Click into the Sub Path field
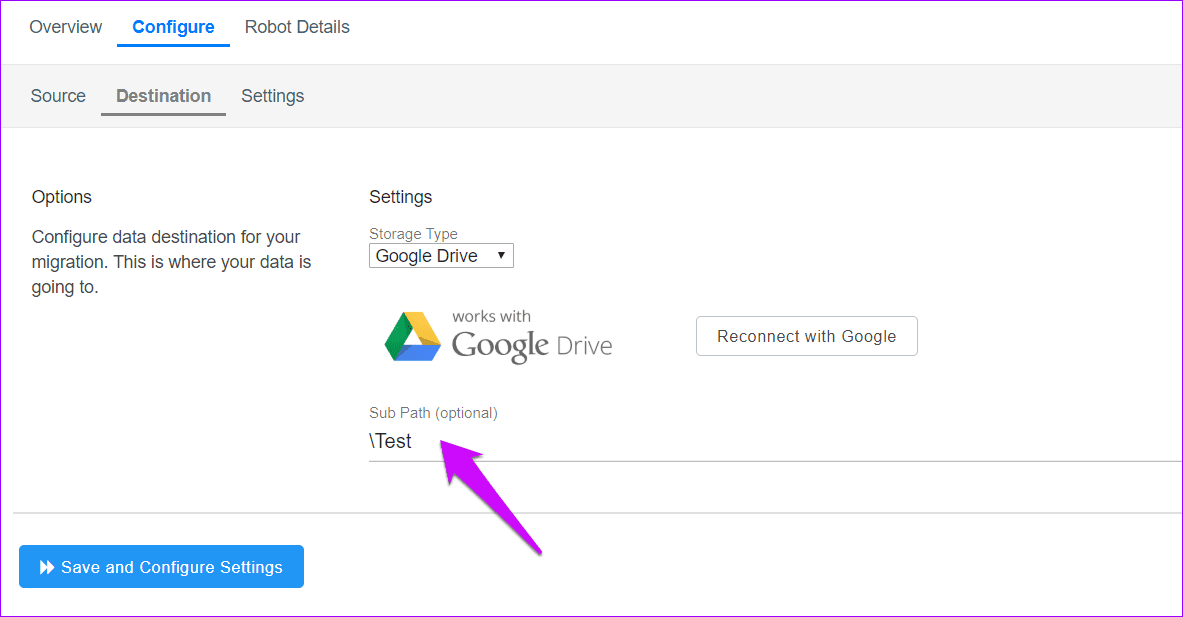 (776, 442)
